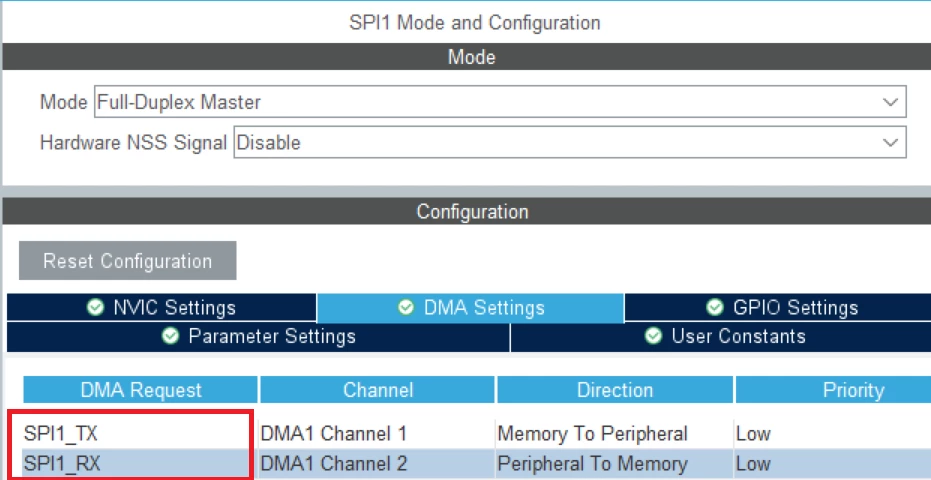Screen dimensions: 931x480
Task: Click the green check icon on Parameter Settings
Action: click(170, 337)
